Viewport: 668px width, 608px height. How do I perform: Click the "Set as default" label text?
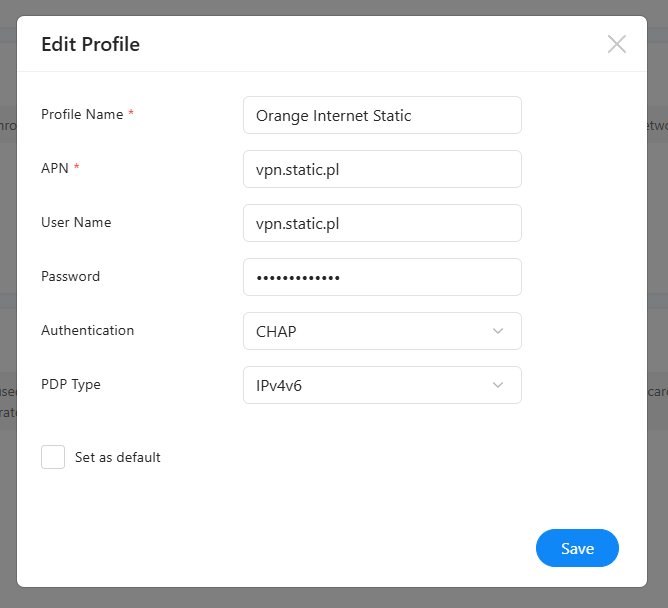(118, 457)
